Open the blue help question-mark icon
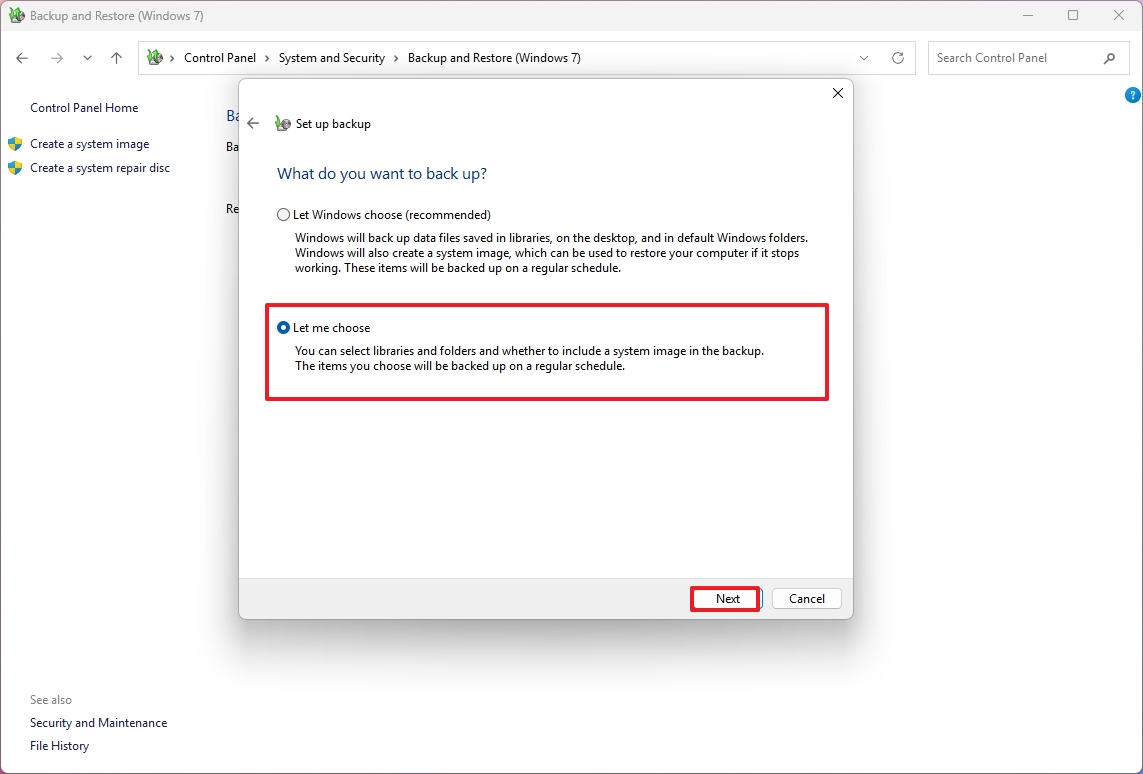 (x=1133, y=95)
